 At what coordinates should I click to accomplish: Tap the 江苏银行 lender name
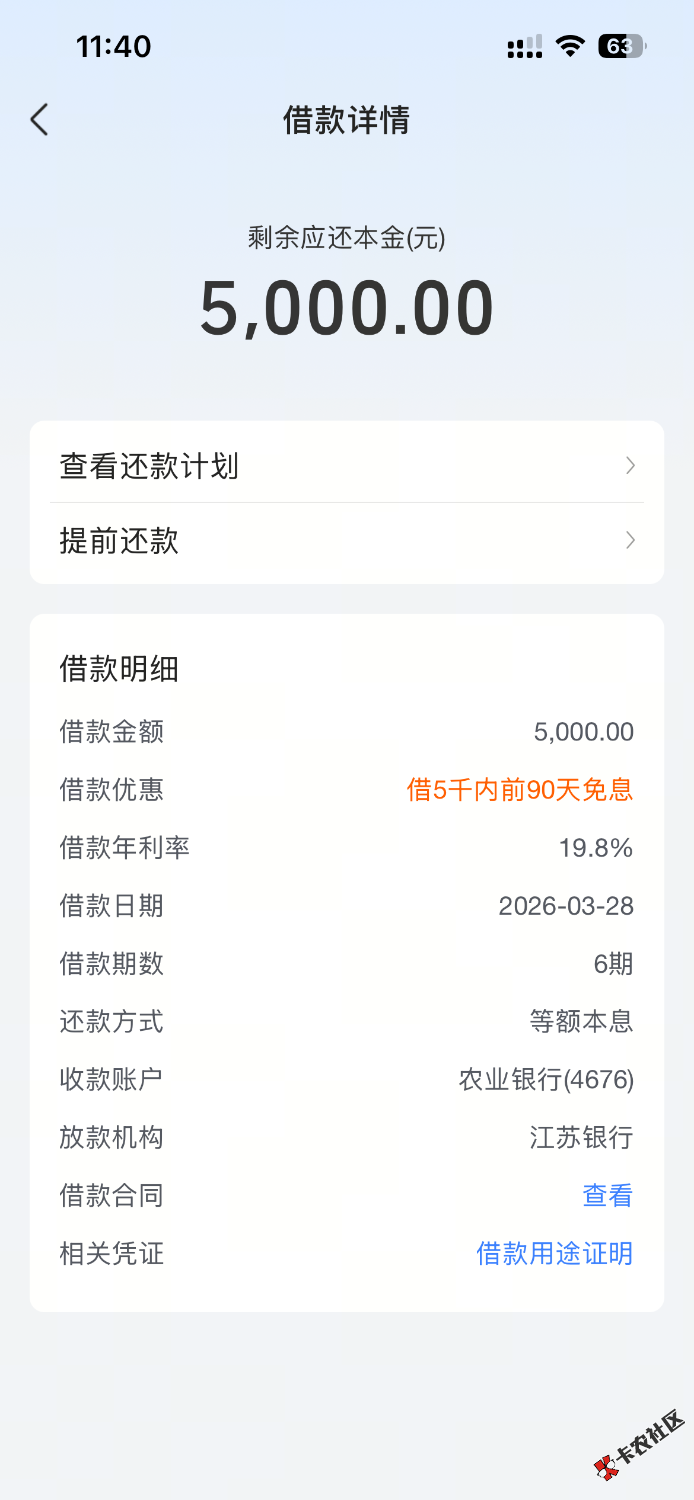[581, 1137]
